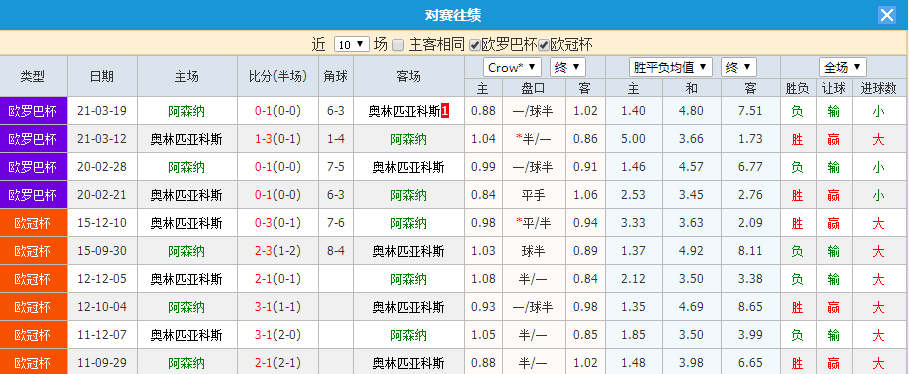
Task: Select the 欧罗巴杯 tag on the 20-02-21 row
Action: click(33, 195)
